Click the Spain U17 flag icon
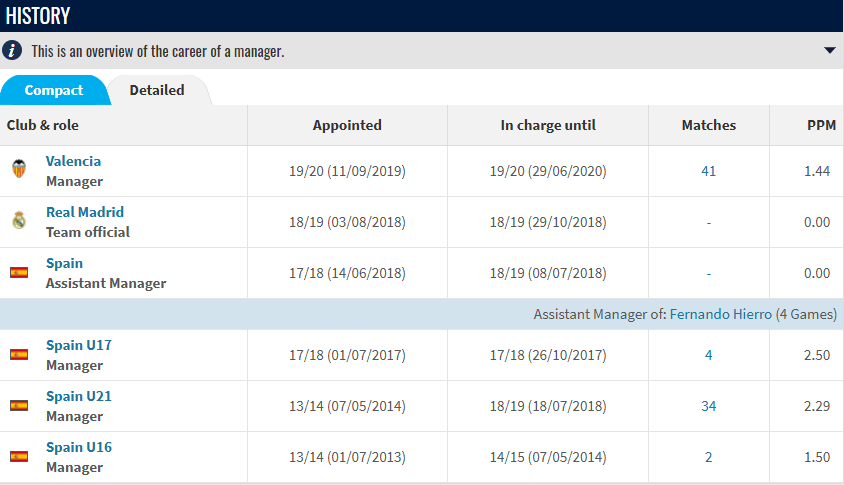 click(19, 354)
